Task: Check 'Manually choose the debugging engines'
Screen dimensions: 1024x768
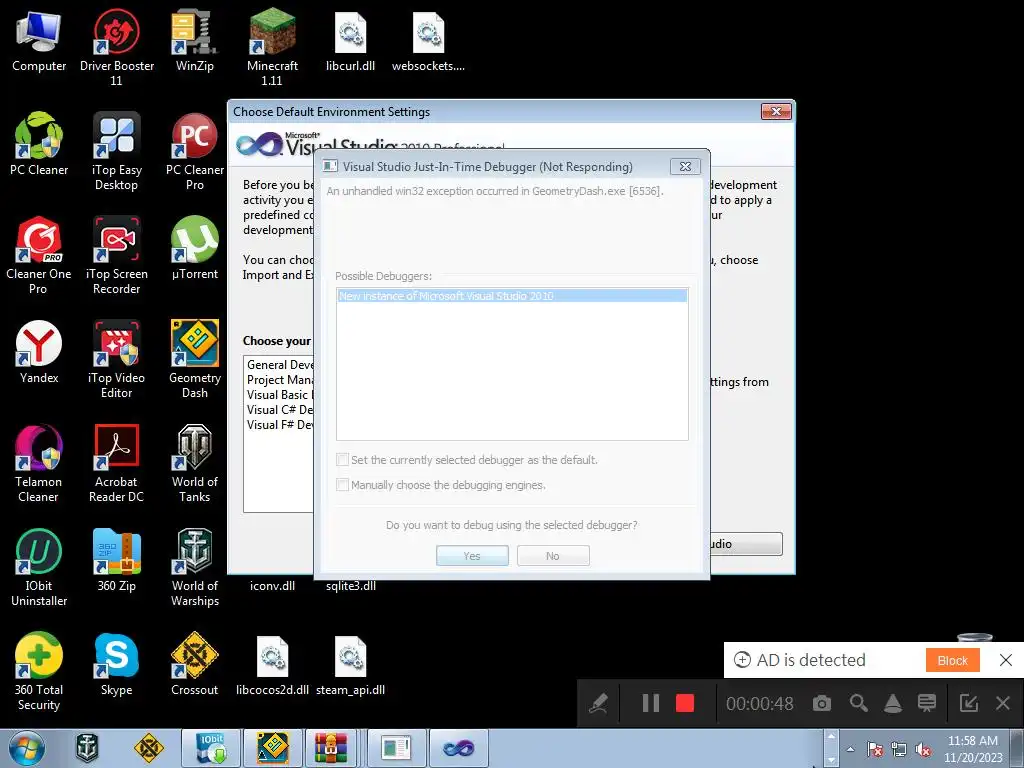Action: 342,485
